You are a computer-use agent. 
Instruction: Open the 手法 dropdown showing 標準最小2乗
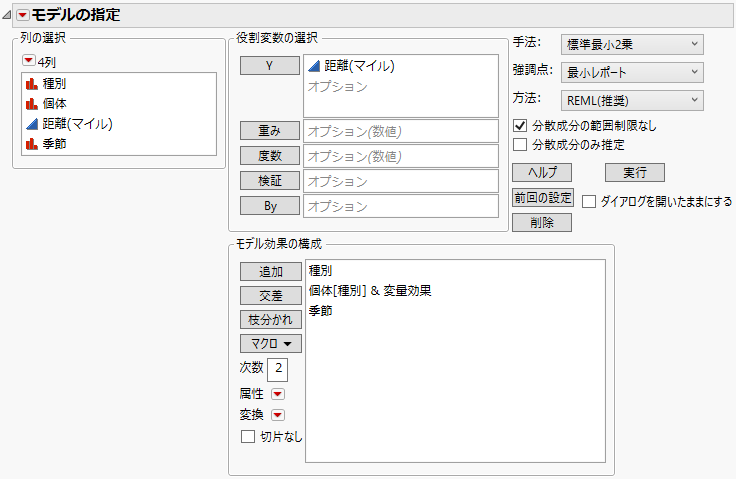pyautogui.click(x=632, y=45)
